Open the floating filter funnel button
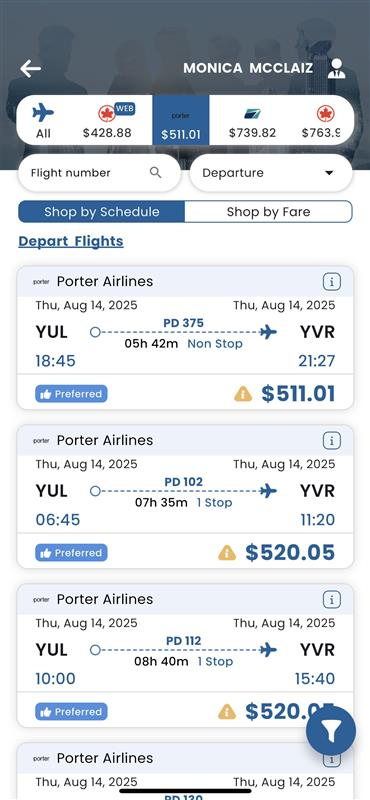Viewport: 370px width, 800px height. coord(331,731)
